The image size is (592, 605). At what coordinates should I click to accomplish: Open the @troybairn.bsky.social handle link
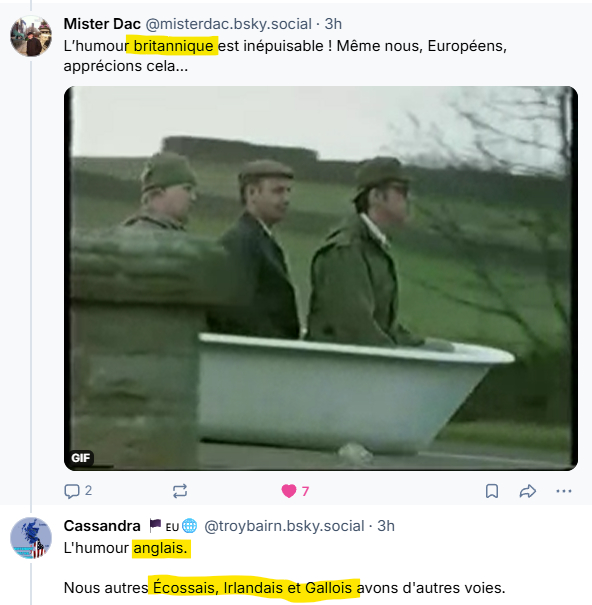click(284, 526)
